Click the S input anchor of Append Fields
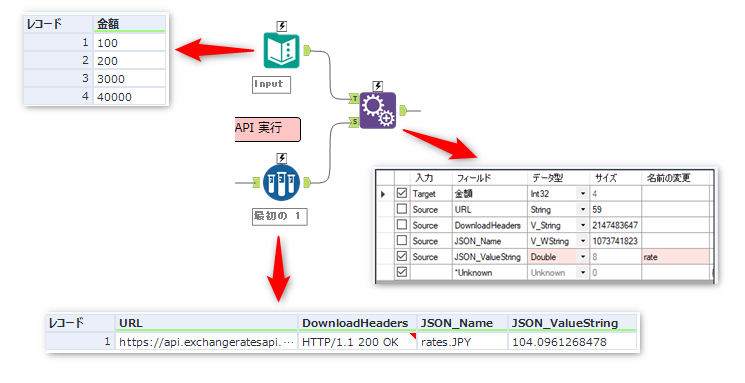 tap(354, 122)
